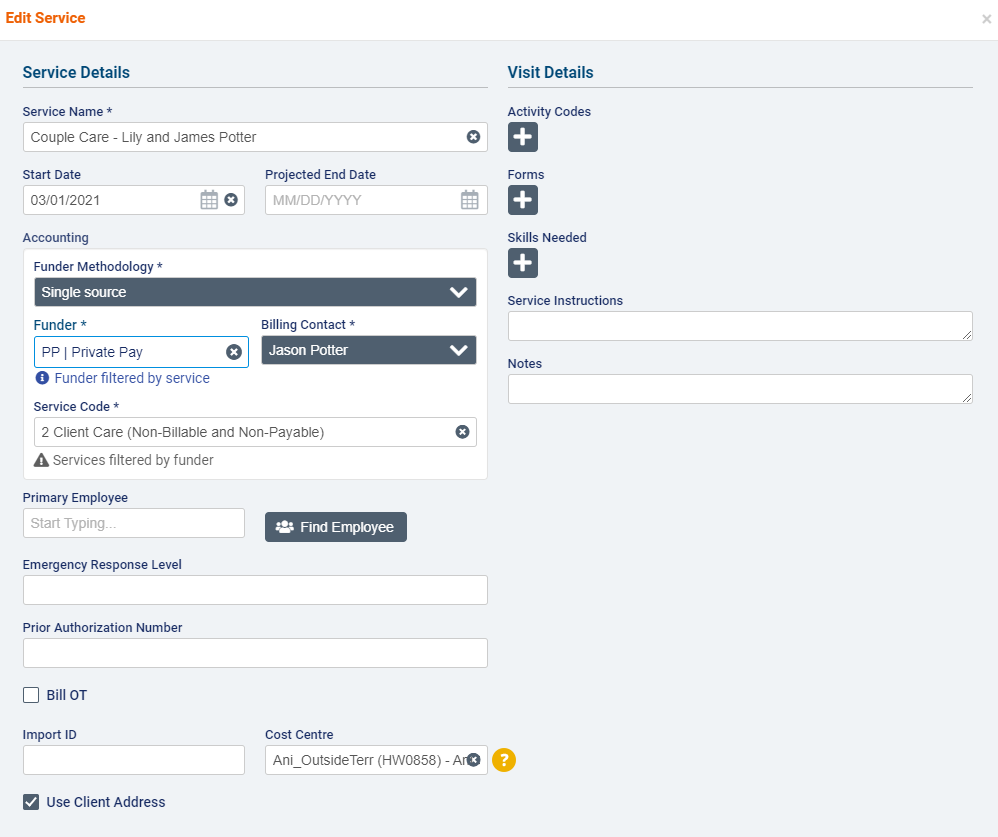Uncheck Use Client Address

pos(30,801)
